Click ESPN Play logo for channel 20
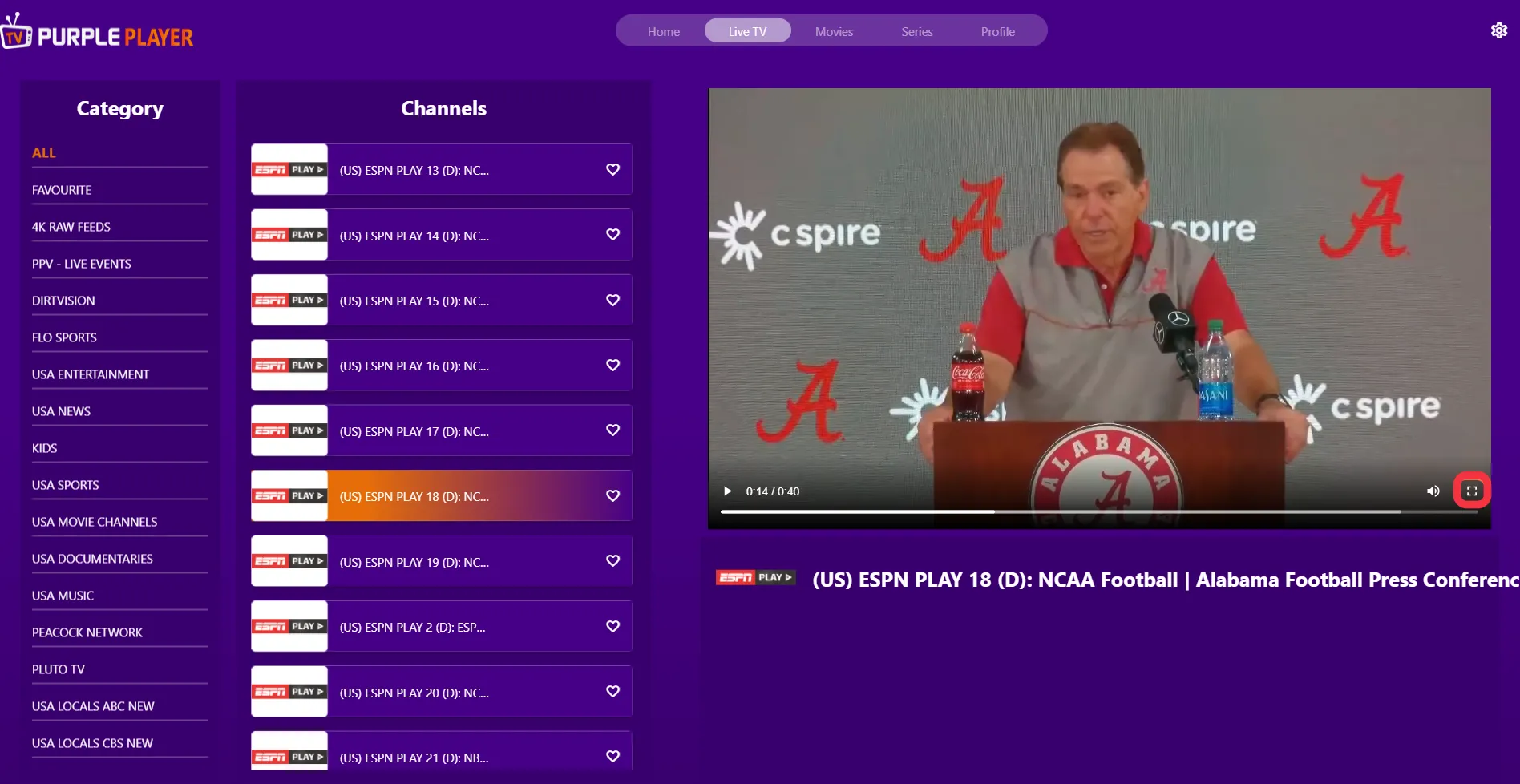 click(289, 692)
